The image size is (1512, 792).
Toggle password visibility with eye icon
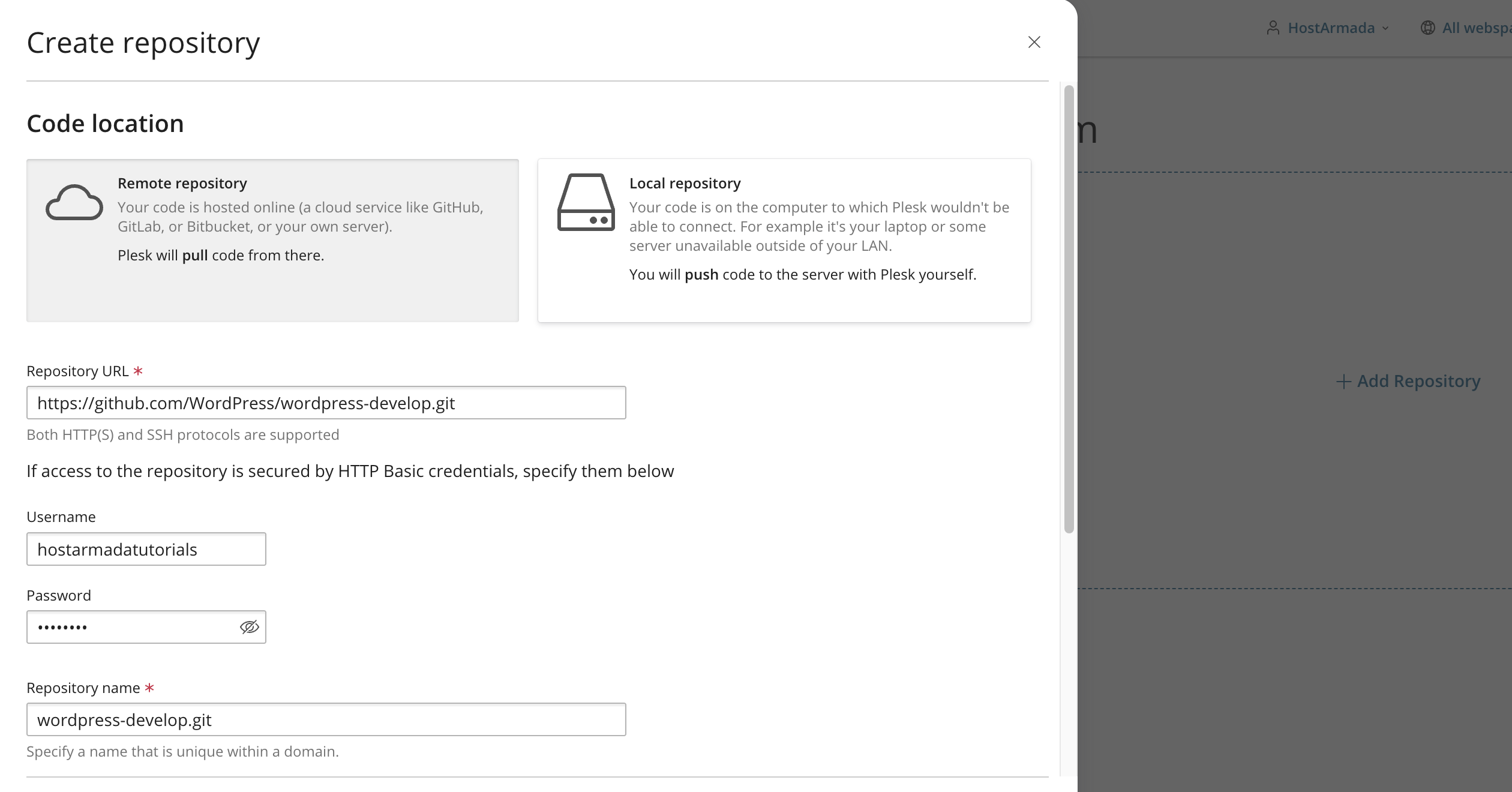click(x=249, y=627)
